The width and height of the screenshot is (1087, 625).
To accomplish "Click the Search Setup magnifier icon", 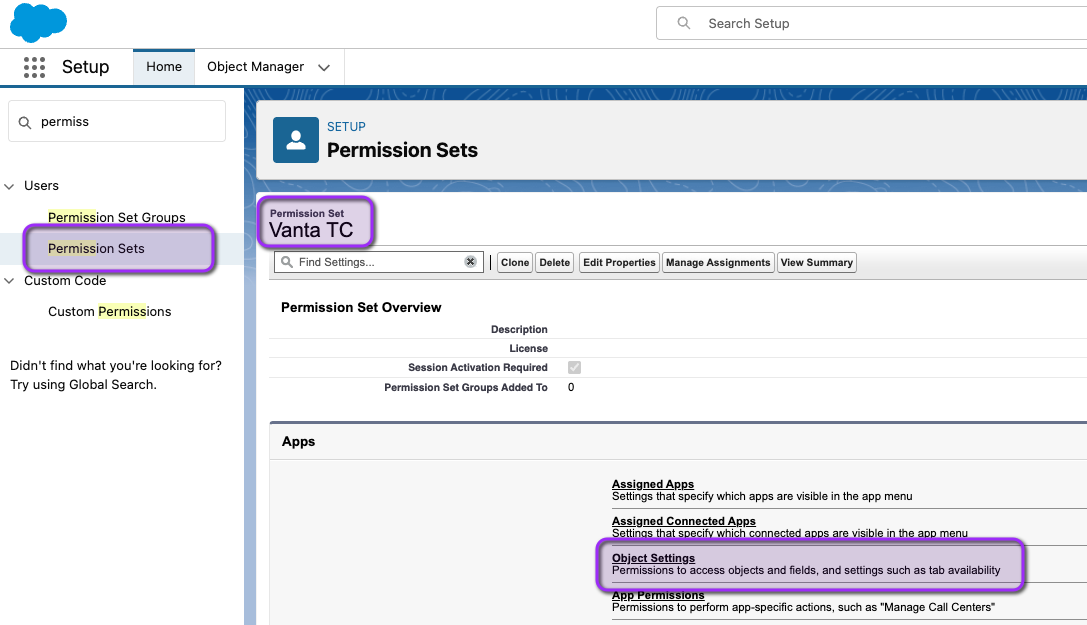I will (684, 24).
